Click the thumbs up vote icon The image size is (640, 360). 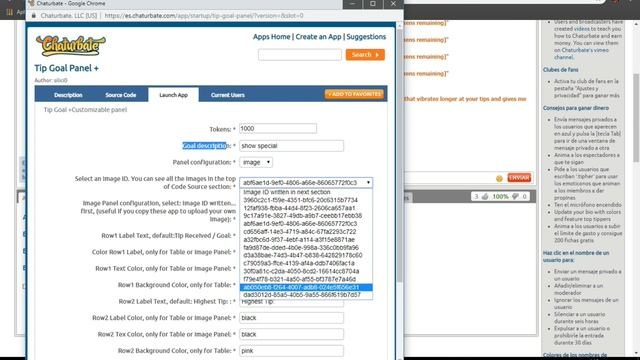click(x=485, y=197)
